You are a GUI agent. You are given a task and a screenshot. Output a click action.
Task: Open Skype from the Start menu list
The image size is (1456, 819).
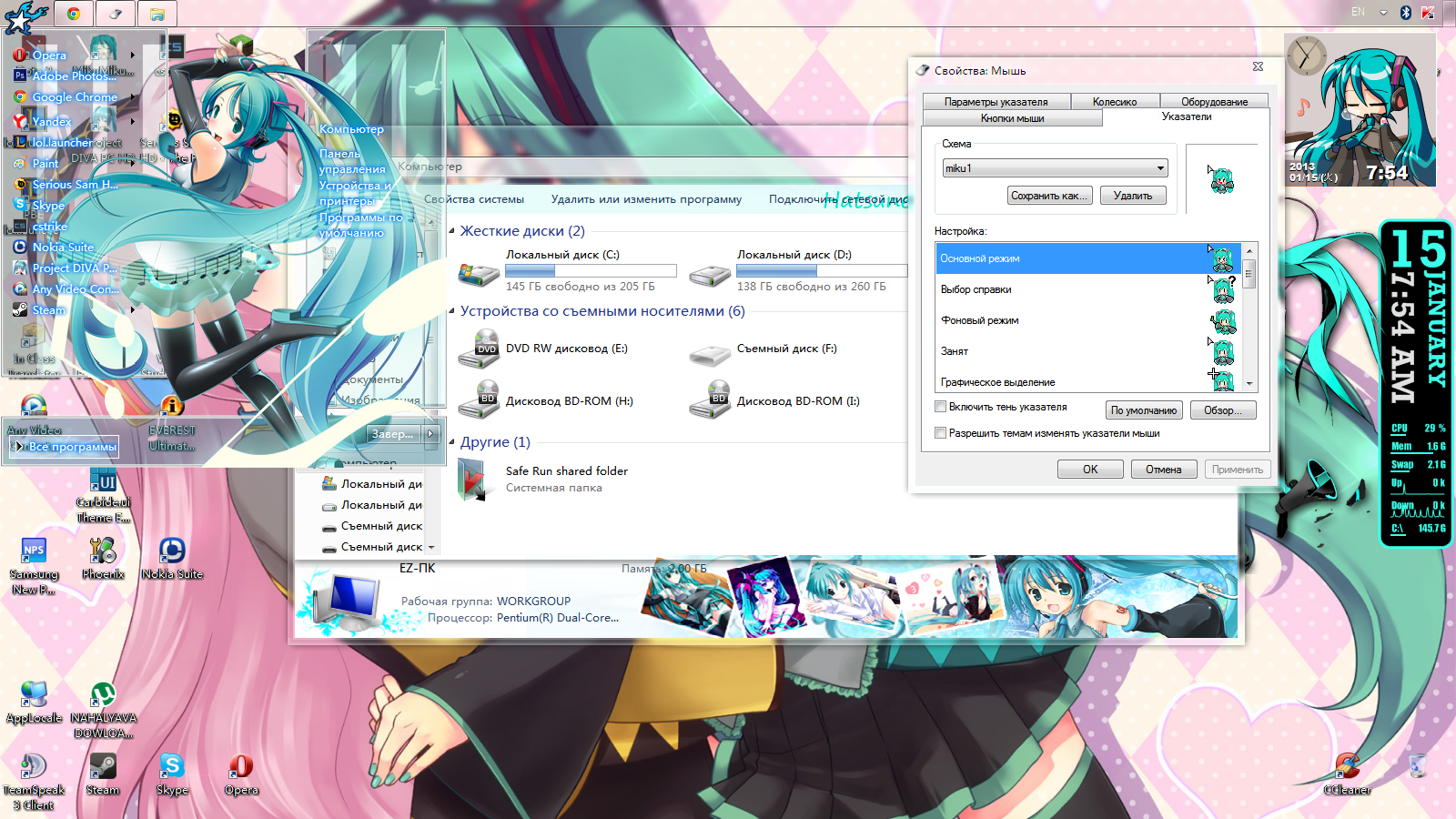point(39,206)
